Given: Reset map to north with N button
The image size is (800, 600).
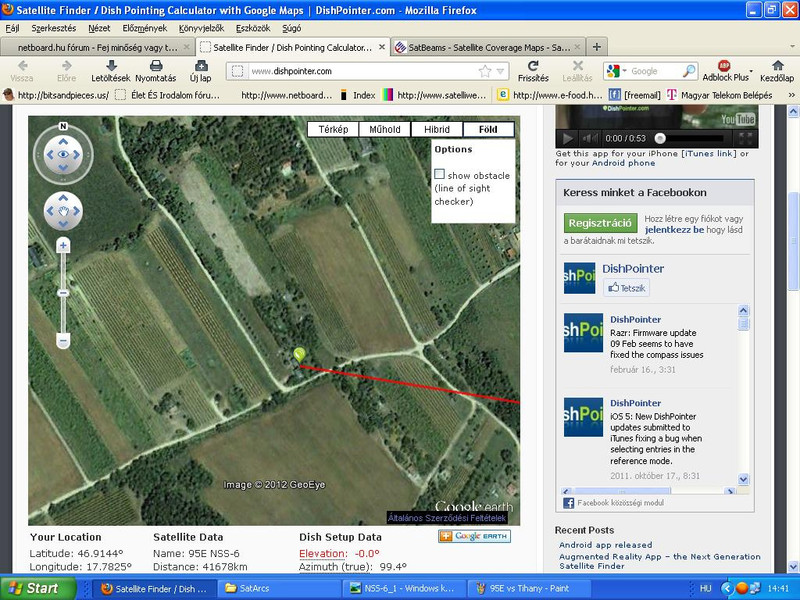Looking at the screenshot, I should (63, 126).
